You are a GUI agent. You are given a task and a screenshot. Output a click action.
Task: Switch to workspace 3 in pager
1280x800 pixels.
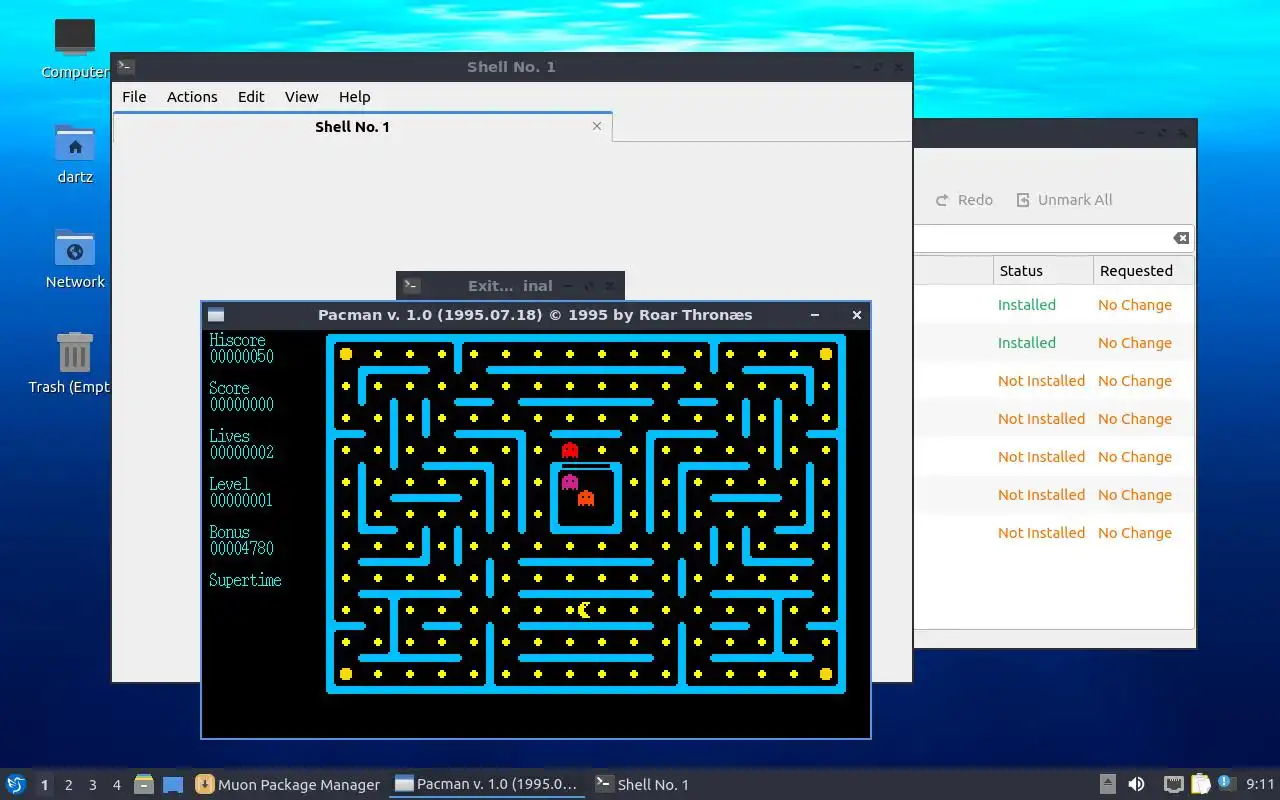(92, 785)
